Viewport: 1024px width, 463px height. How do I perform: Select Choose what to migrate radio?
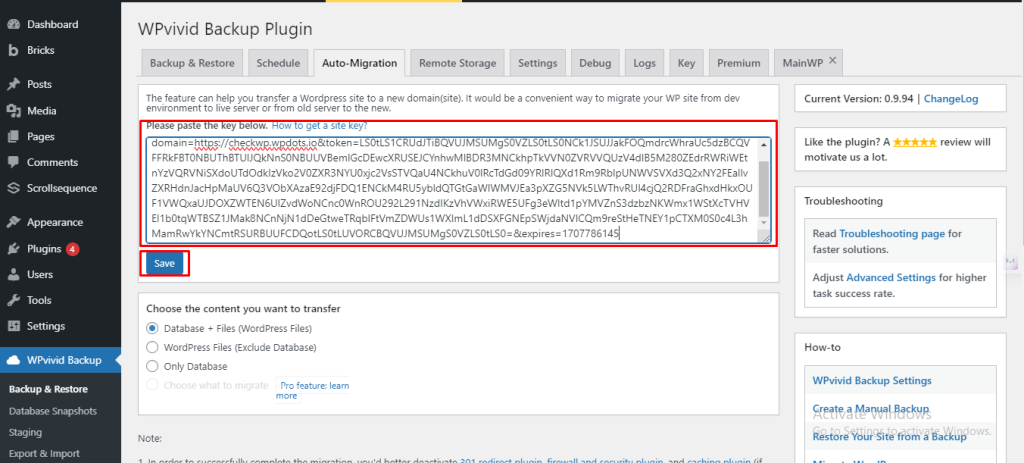(152, 385)
